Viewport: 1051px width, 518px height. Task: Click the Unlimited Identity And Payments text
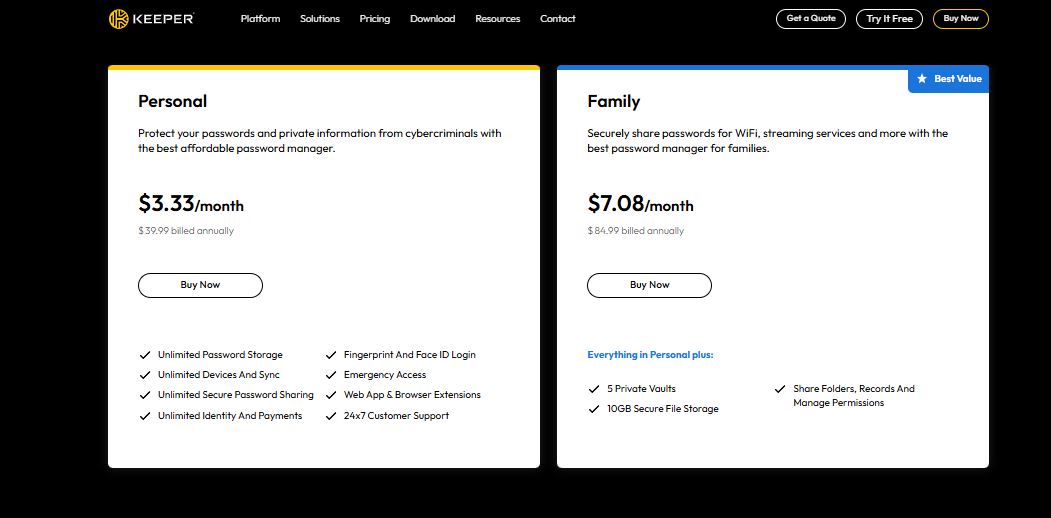230,415
